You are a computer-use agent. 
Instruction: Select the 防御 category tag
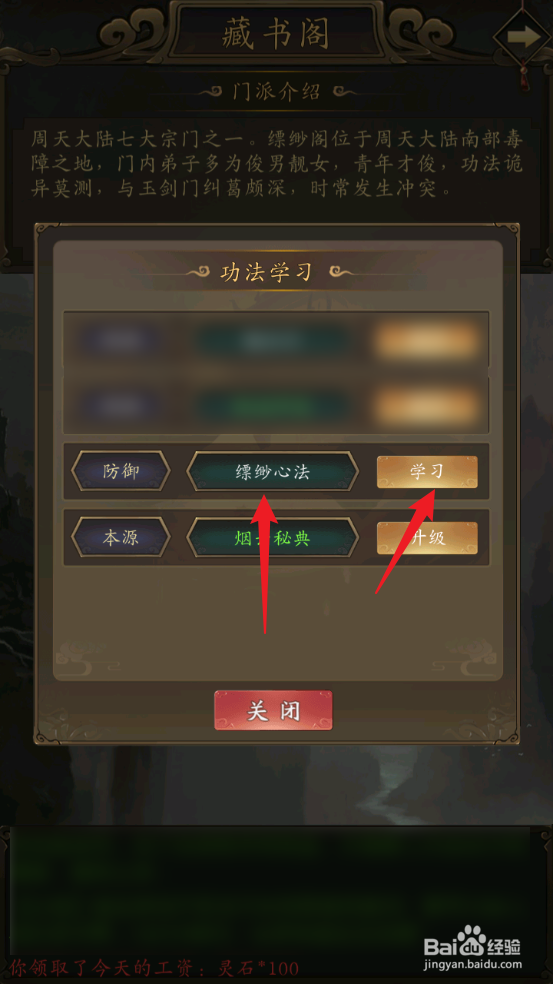(121, 471)
